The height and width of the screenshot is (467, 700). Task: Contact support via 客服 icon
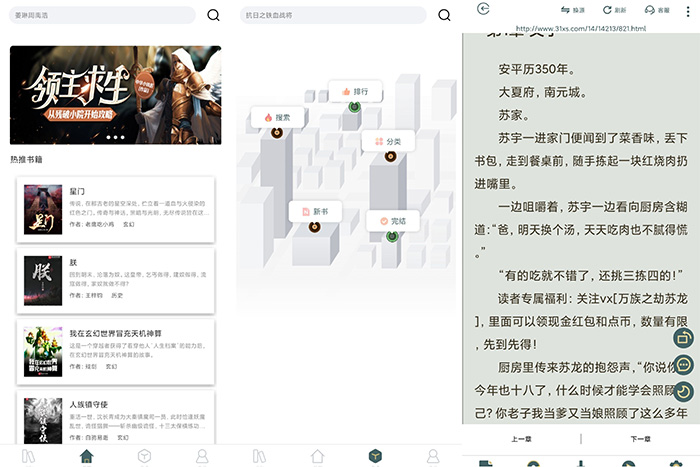(657, 10)
